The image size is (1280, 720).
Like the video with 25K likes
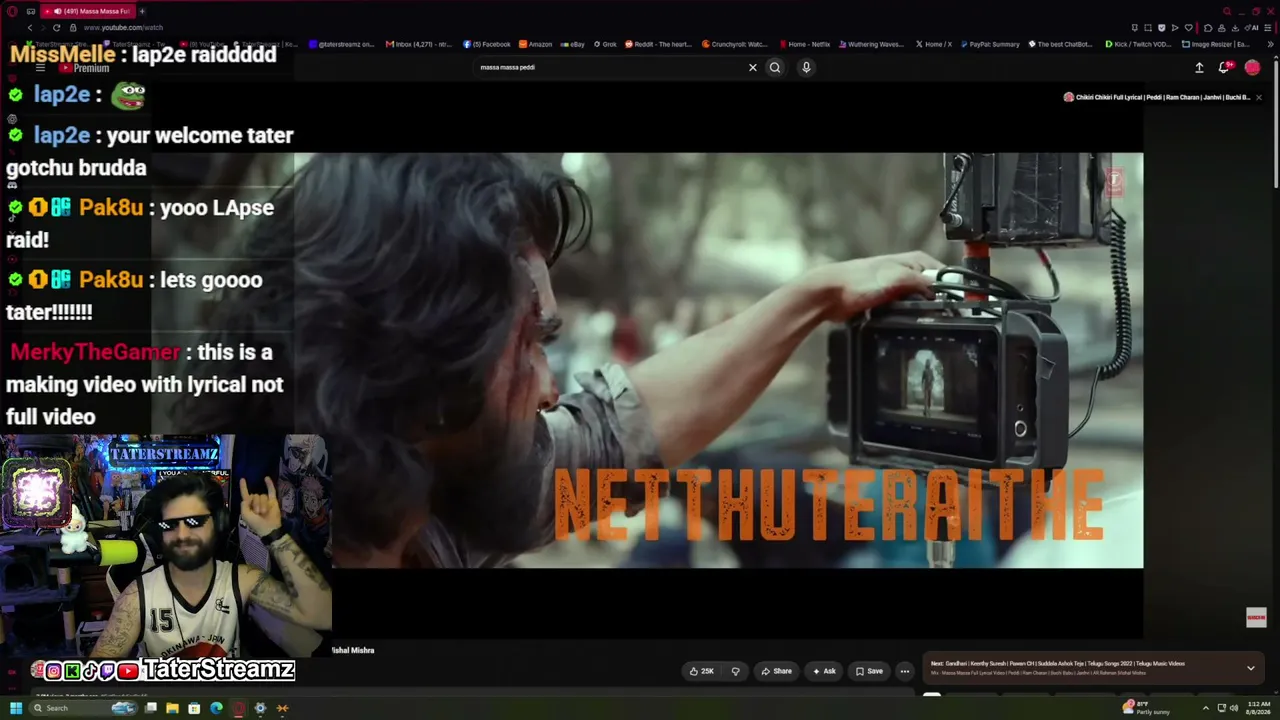click(701, 671)
